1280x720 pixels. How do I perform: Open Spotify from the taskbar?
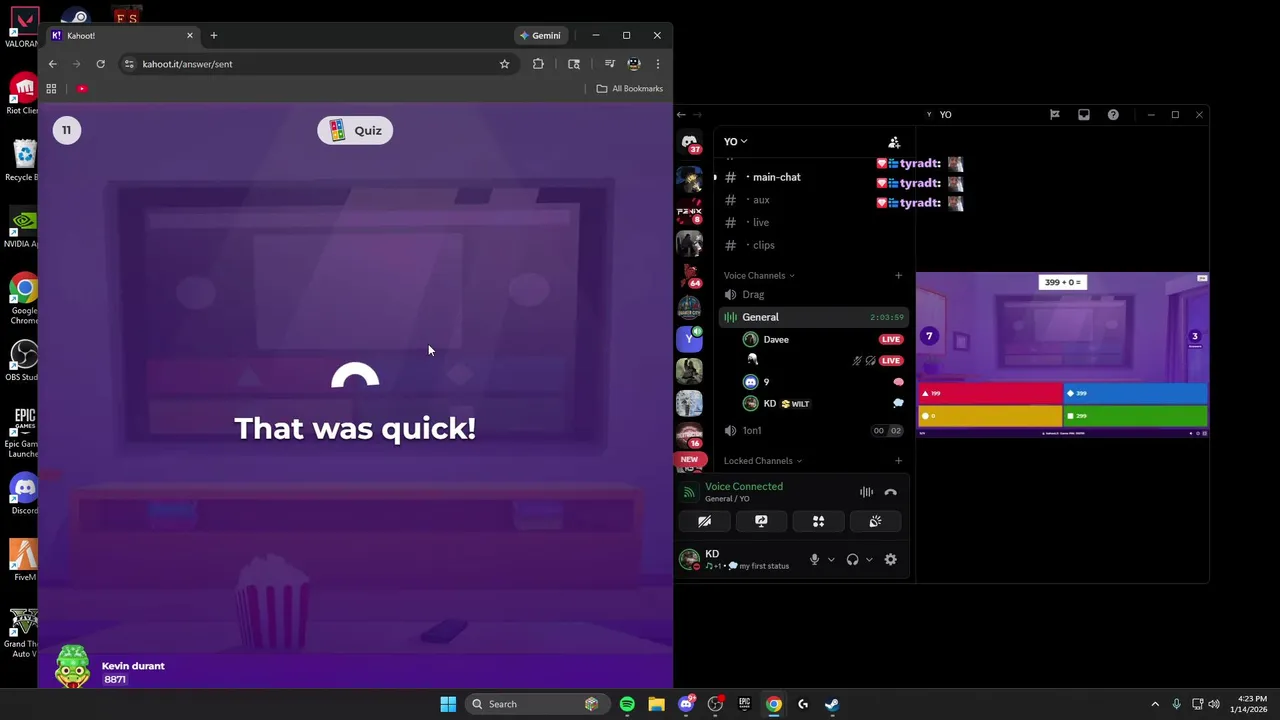[627, 704]
